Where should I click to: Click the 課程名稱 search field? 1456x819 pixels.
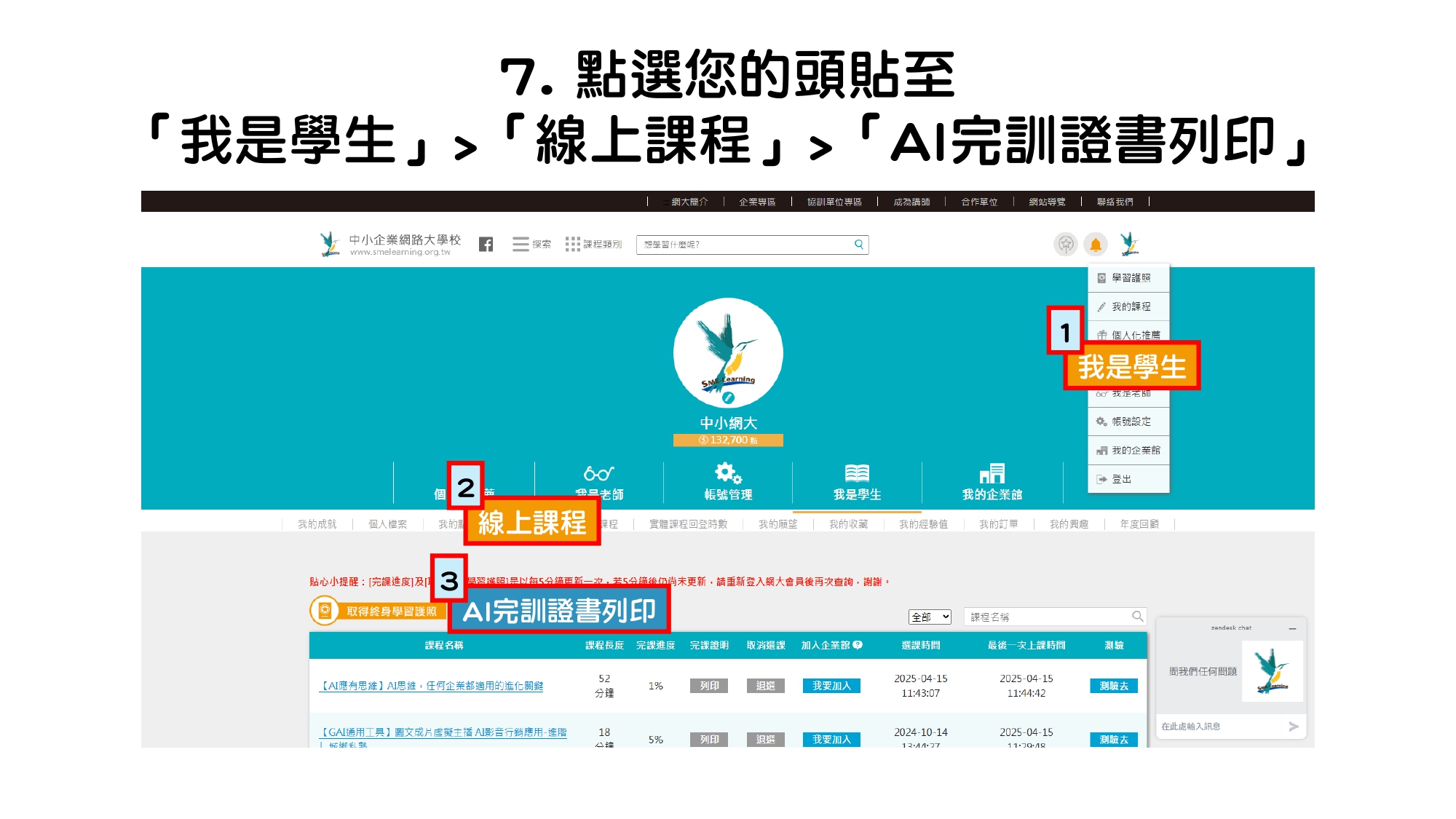tap(1047, 617)
